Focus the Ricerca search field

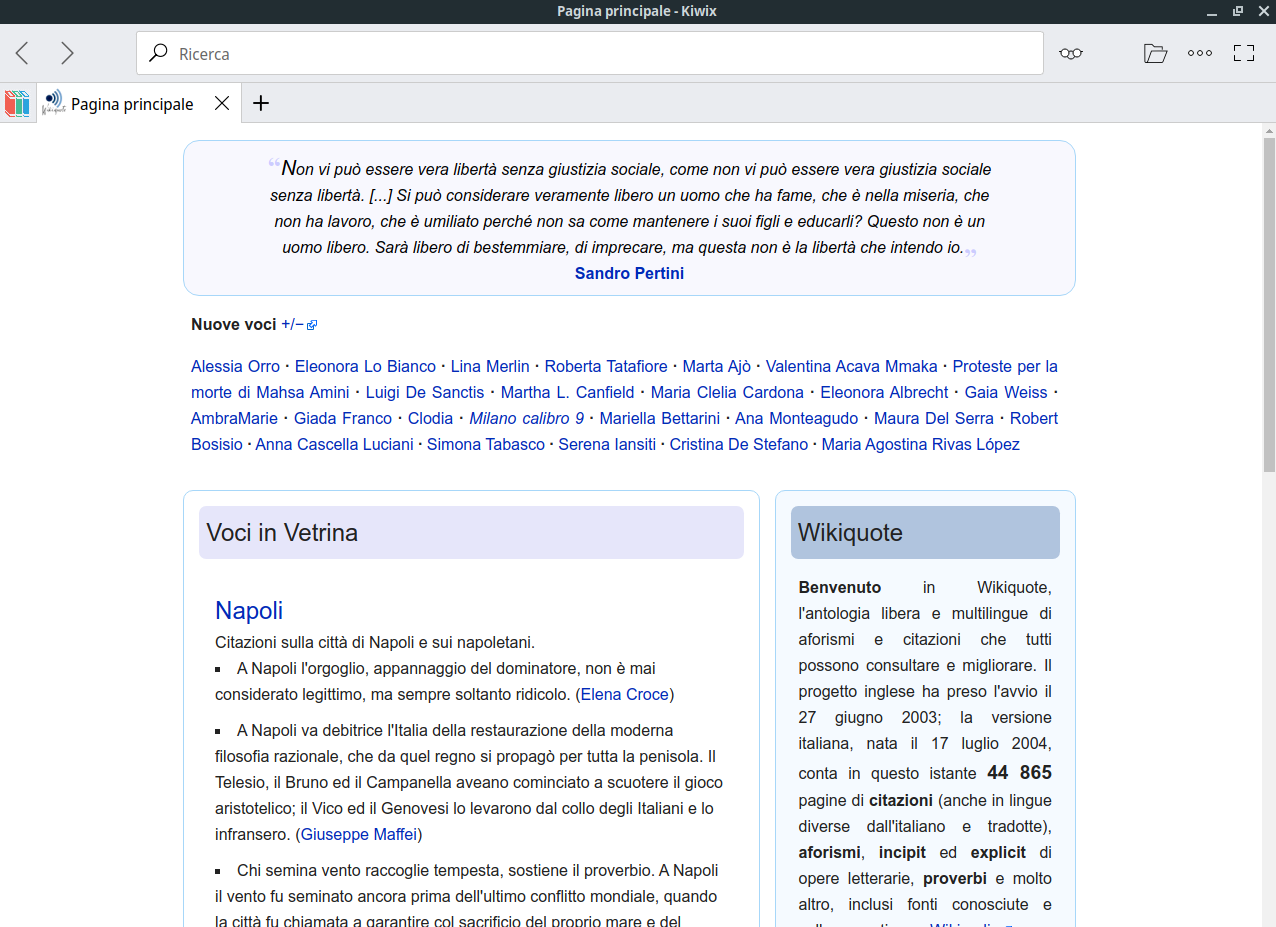pos(590,54)
